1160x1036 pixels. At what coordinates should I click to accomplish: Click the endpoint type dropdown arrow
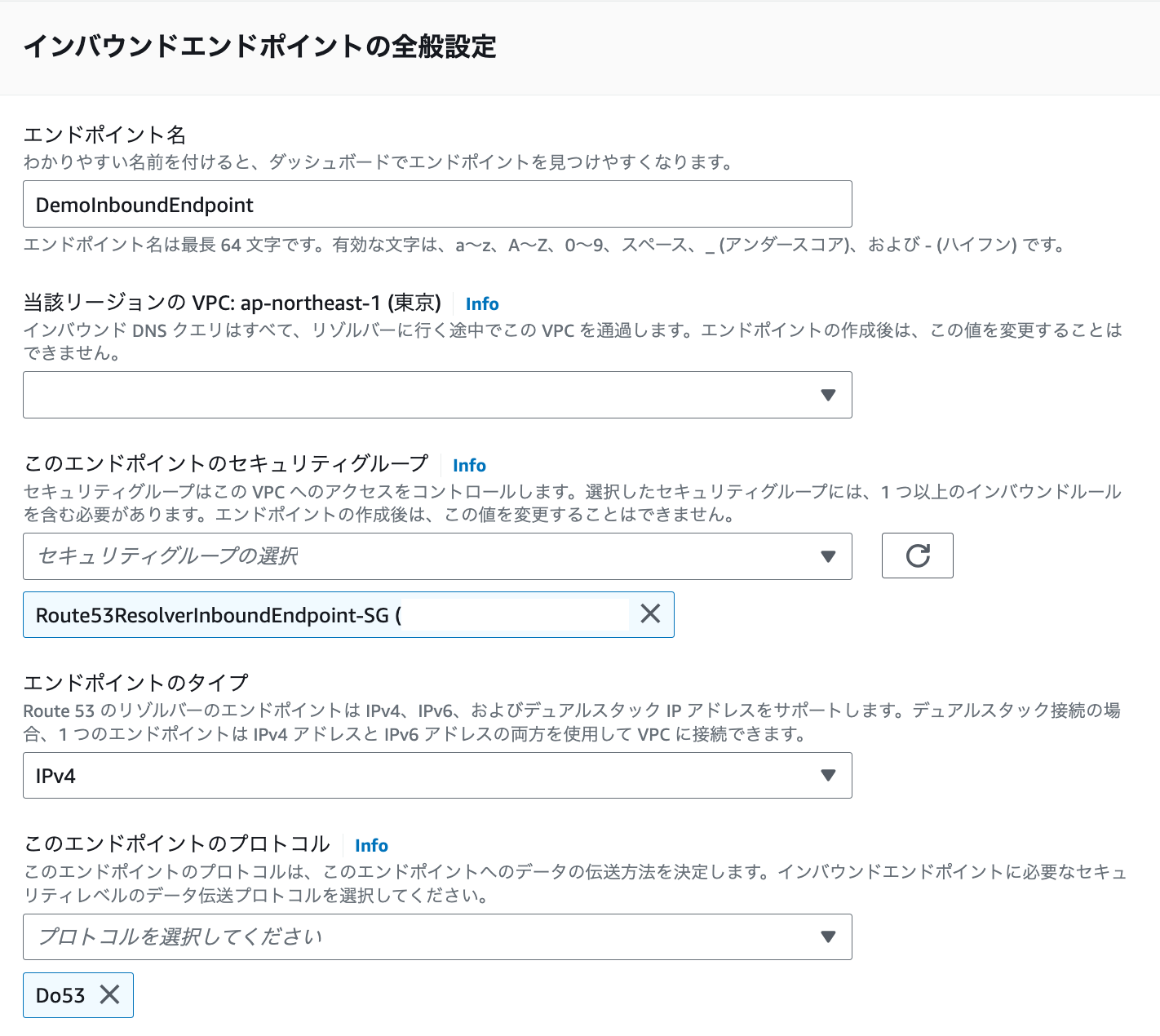[x=828, y=775]
